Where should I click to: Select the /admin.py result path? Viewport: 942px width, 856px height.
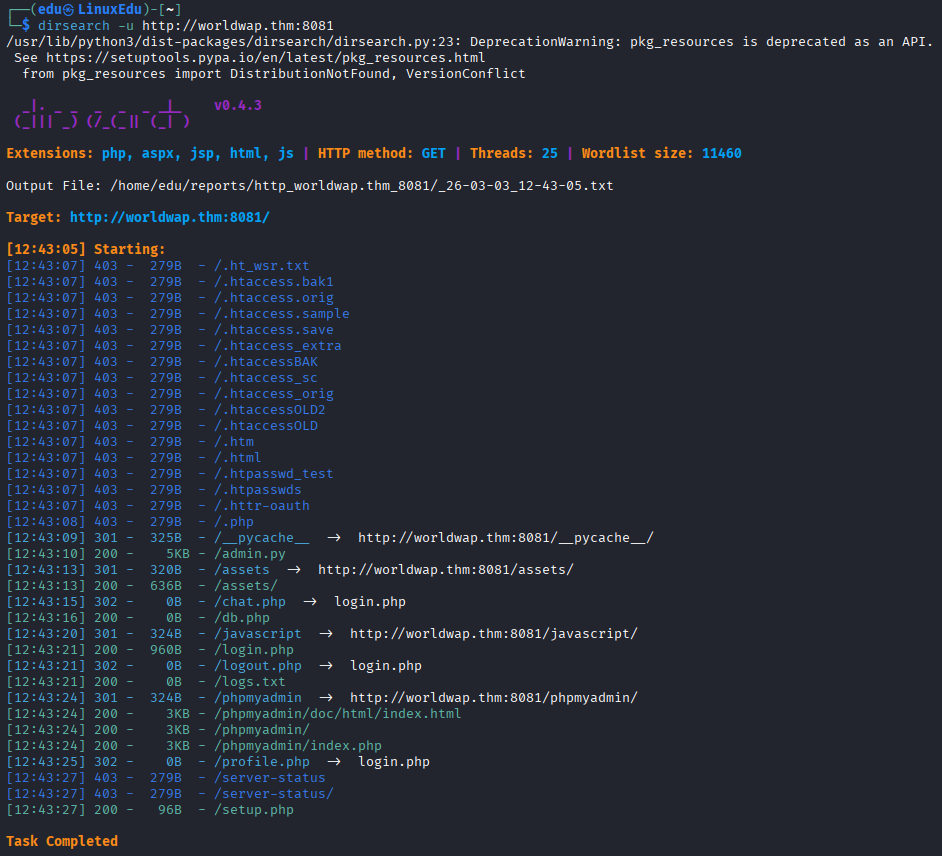tap(250, 554)
